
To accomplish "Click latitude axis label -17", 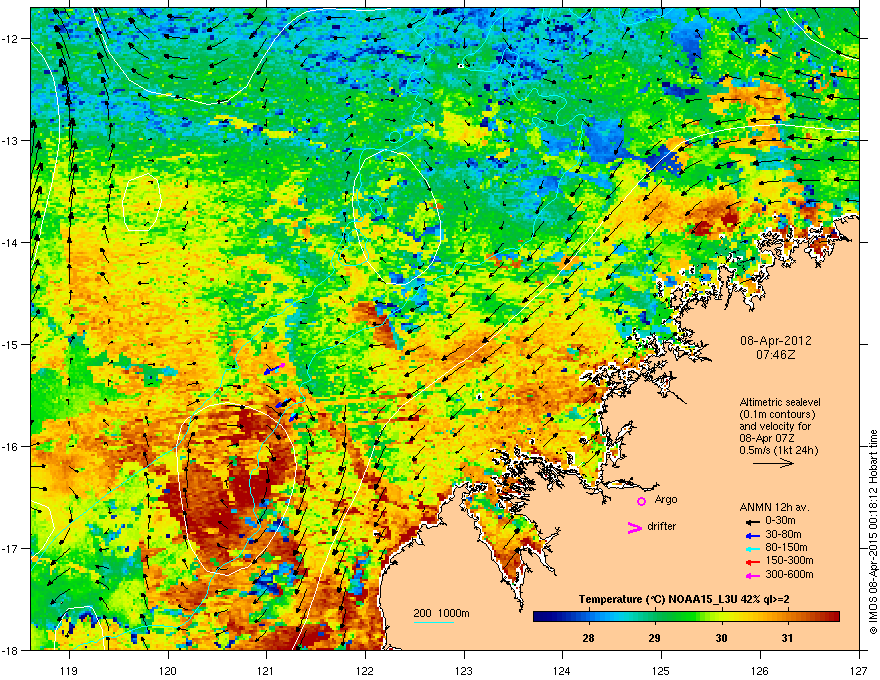I will click(11, 548).
